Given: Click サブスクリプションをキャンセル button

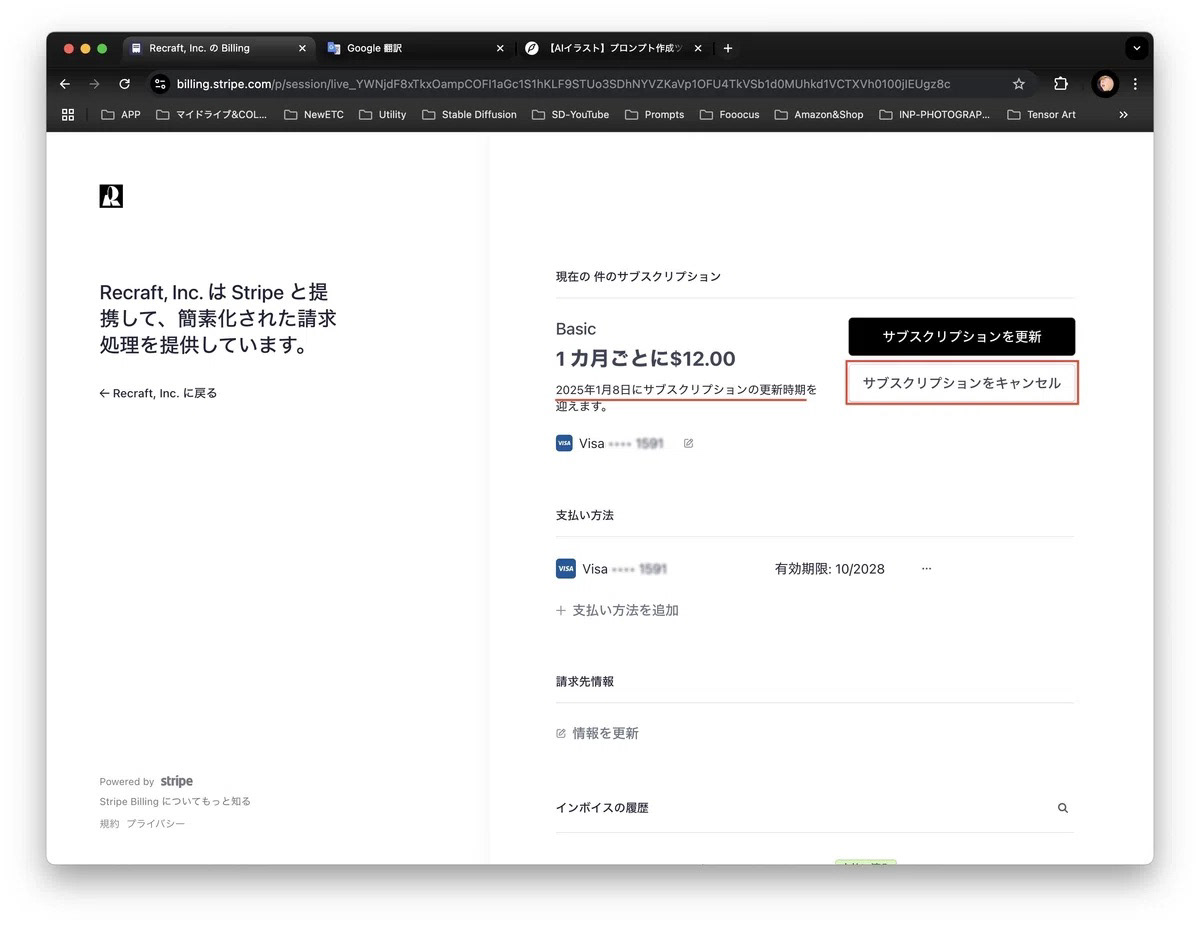Looking at the screenshot, I should 962,383.
